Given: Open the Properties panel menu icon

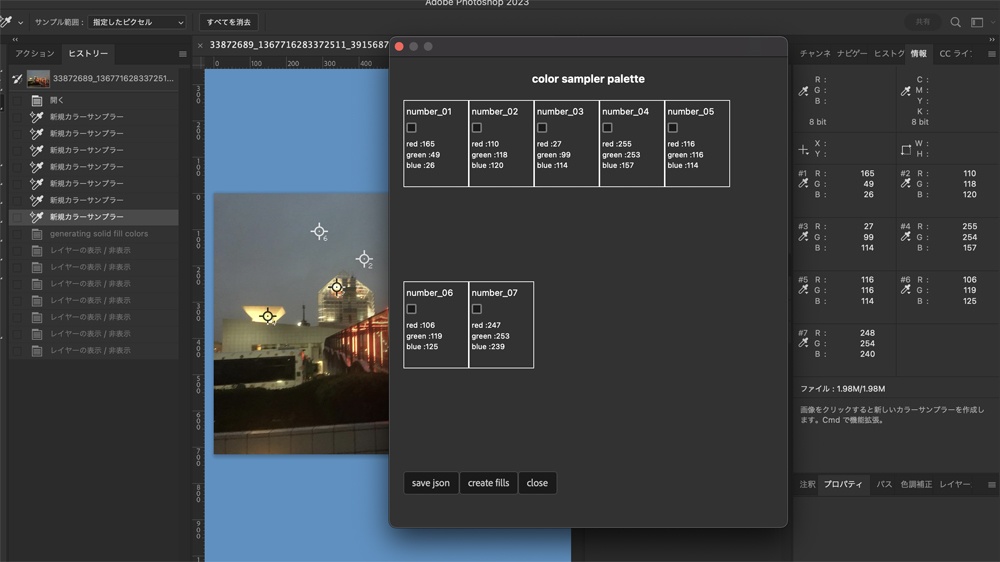Looking at the screenshot, I should pos(991,485).
